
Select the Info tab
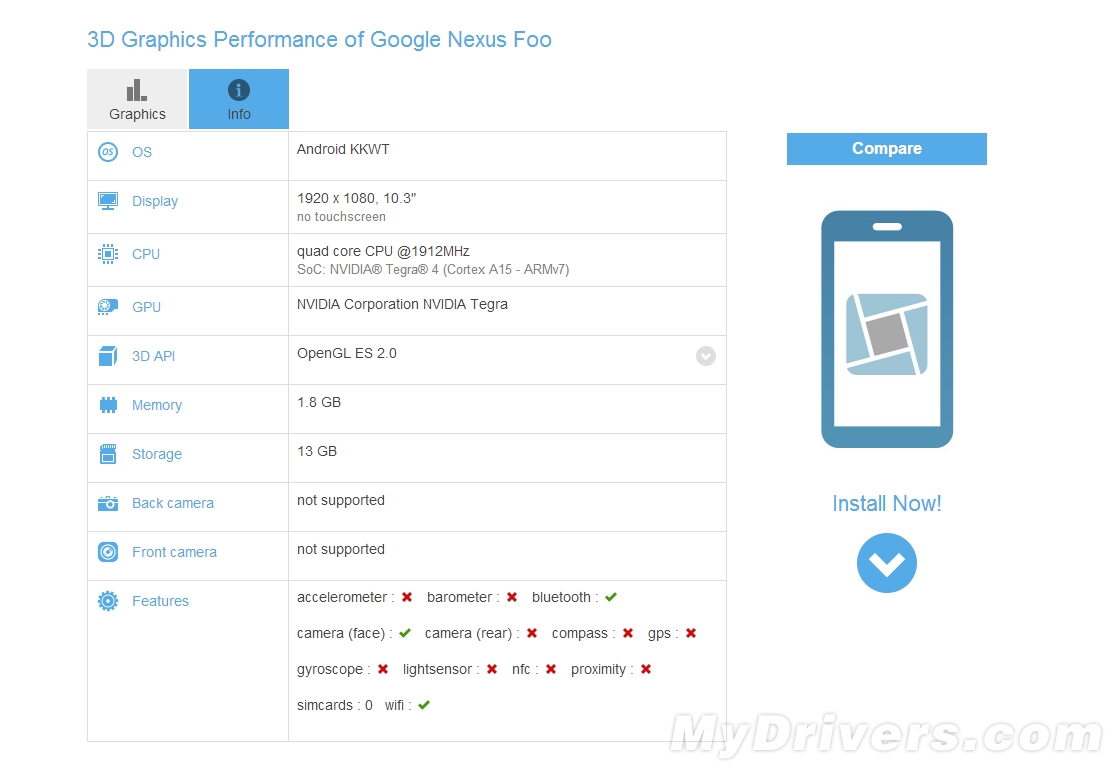pyautogui.click(x=239, y=99)
